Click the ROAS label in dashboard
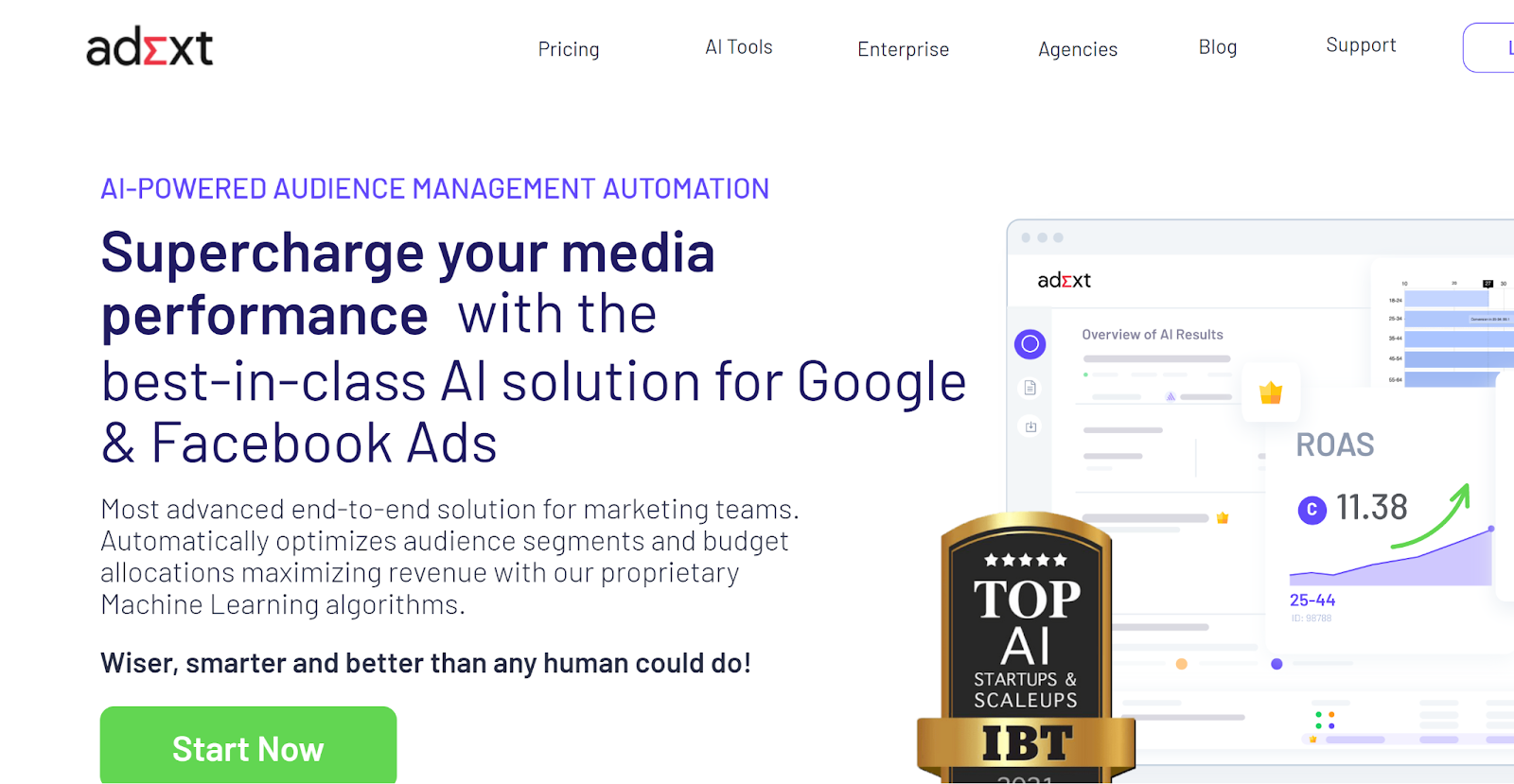The image size is (1514, 784). [x=1335, y=444]
